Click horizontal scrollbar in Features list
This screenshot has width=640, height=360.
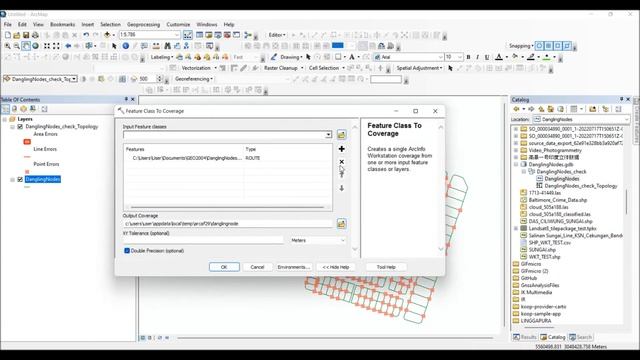227,207
